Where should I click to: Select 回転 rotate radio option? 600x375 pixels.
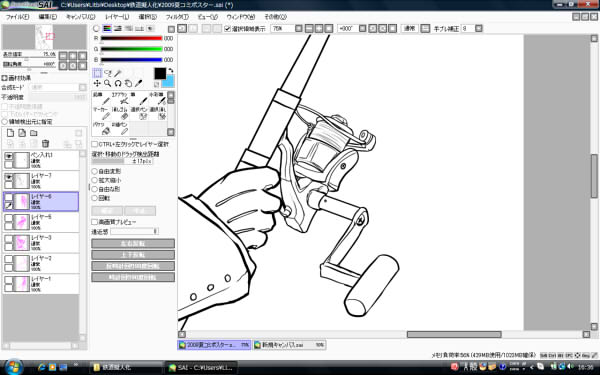(x=95, y=198)
